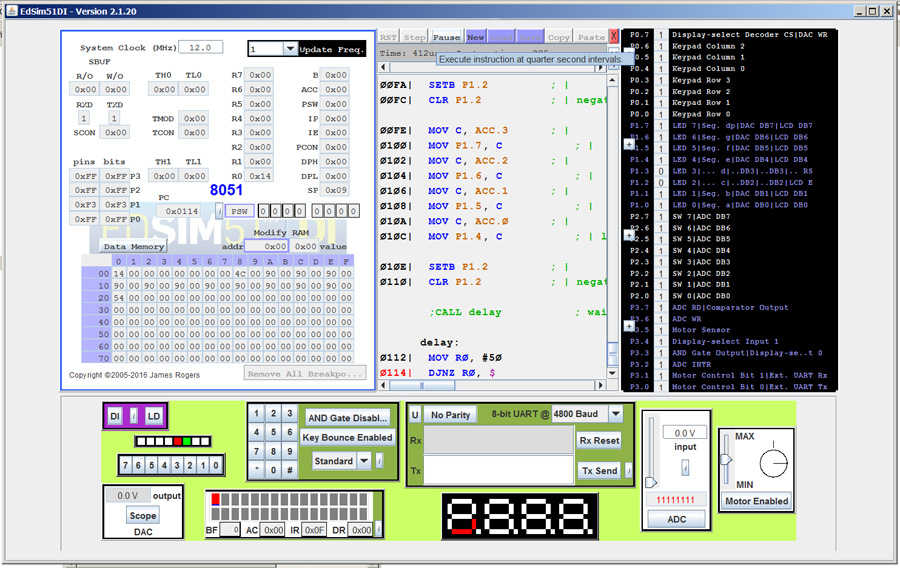Toggle switch 5 in the switch bank
The height and width of the screenshot is (568, 900).
152,465
